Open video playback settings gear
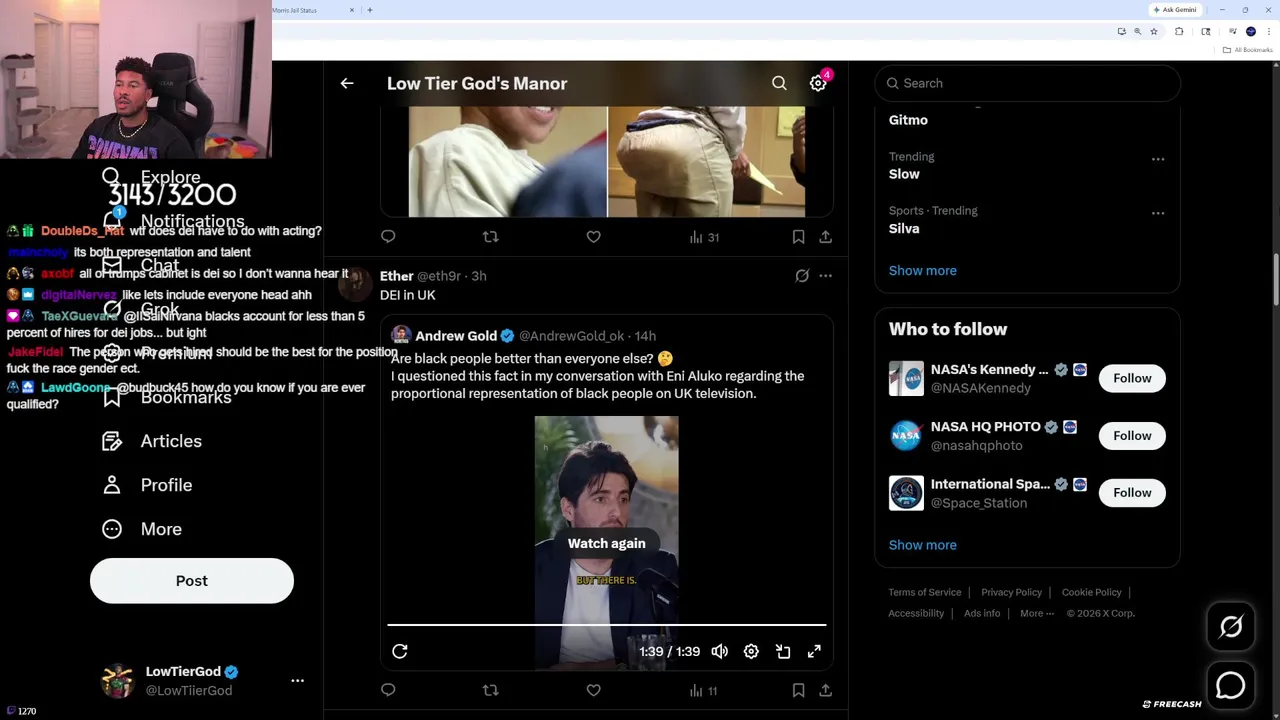The image size is (1280, 720). (751, 652)
